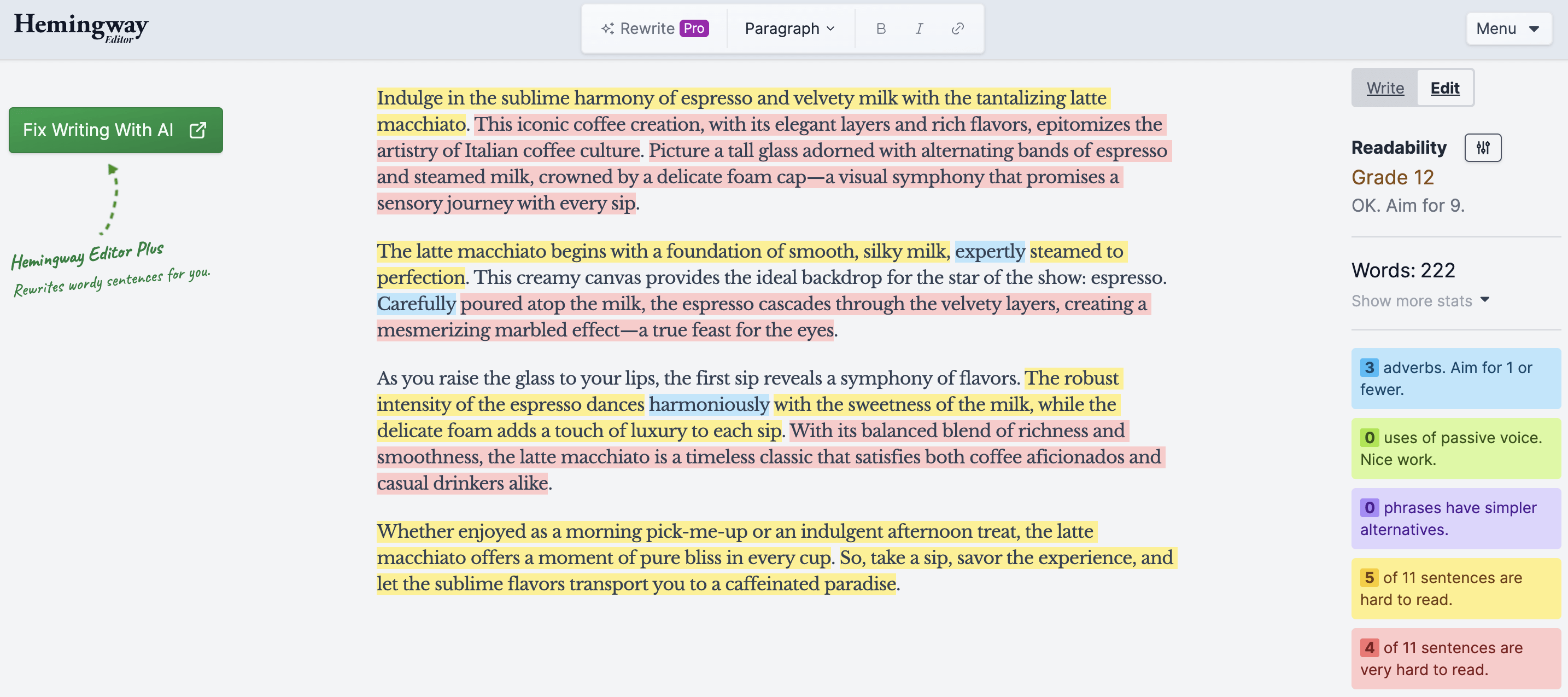This screenshot has height=697, width=1568.
Task: Click the sentence starting 'This creamy canvas'
Action: click(x=820, y=277)
